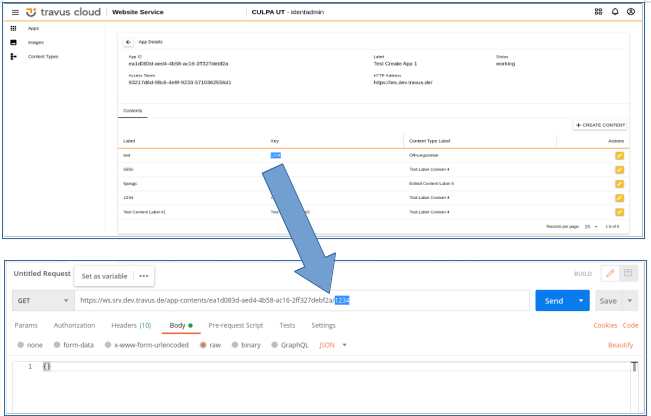Go back using App Details arrow
This screenshot has width=651, height=416.
click(128, 43)
